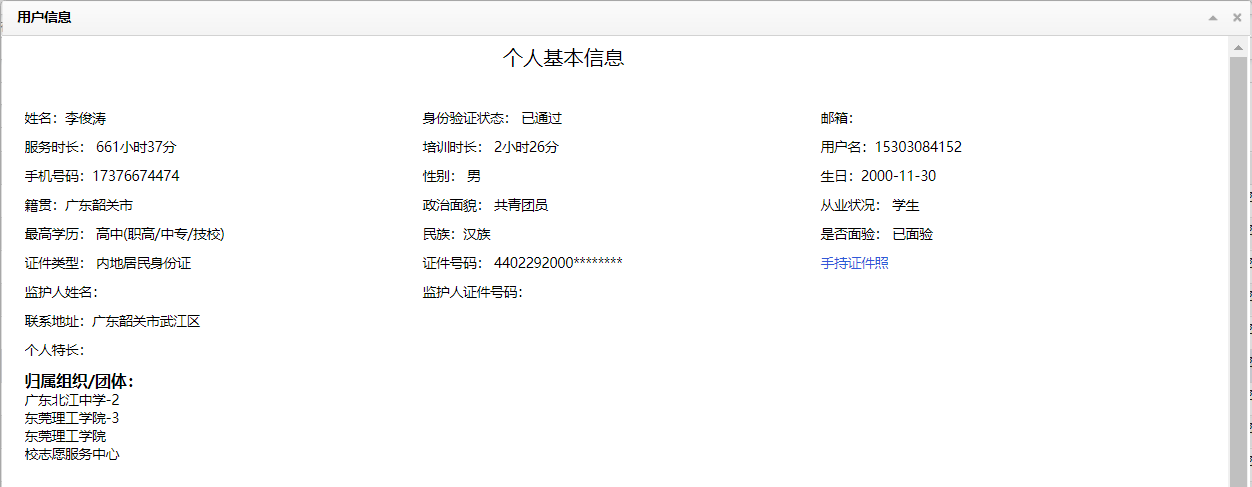Select the phone number 17376674474
The image size is (1252, 487).
point(135,176)
